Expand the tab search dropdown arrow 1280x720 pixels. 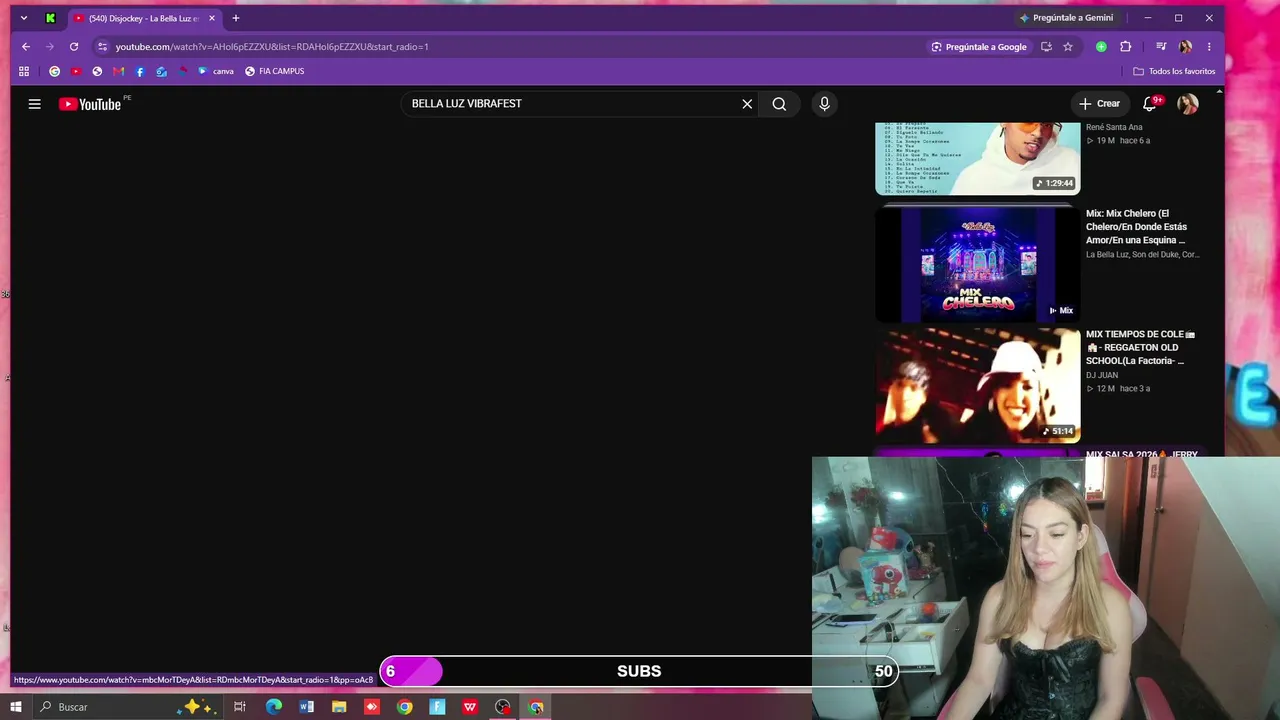click(24, 18)
